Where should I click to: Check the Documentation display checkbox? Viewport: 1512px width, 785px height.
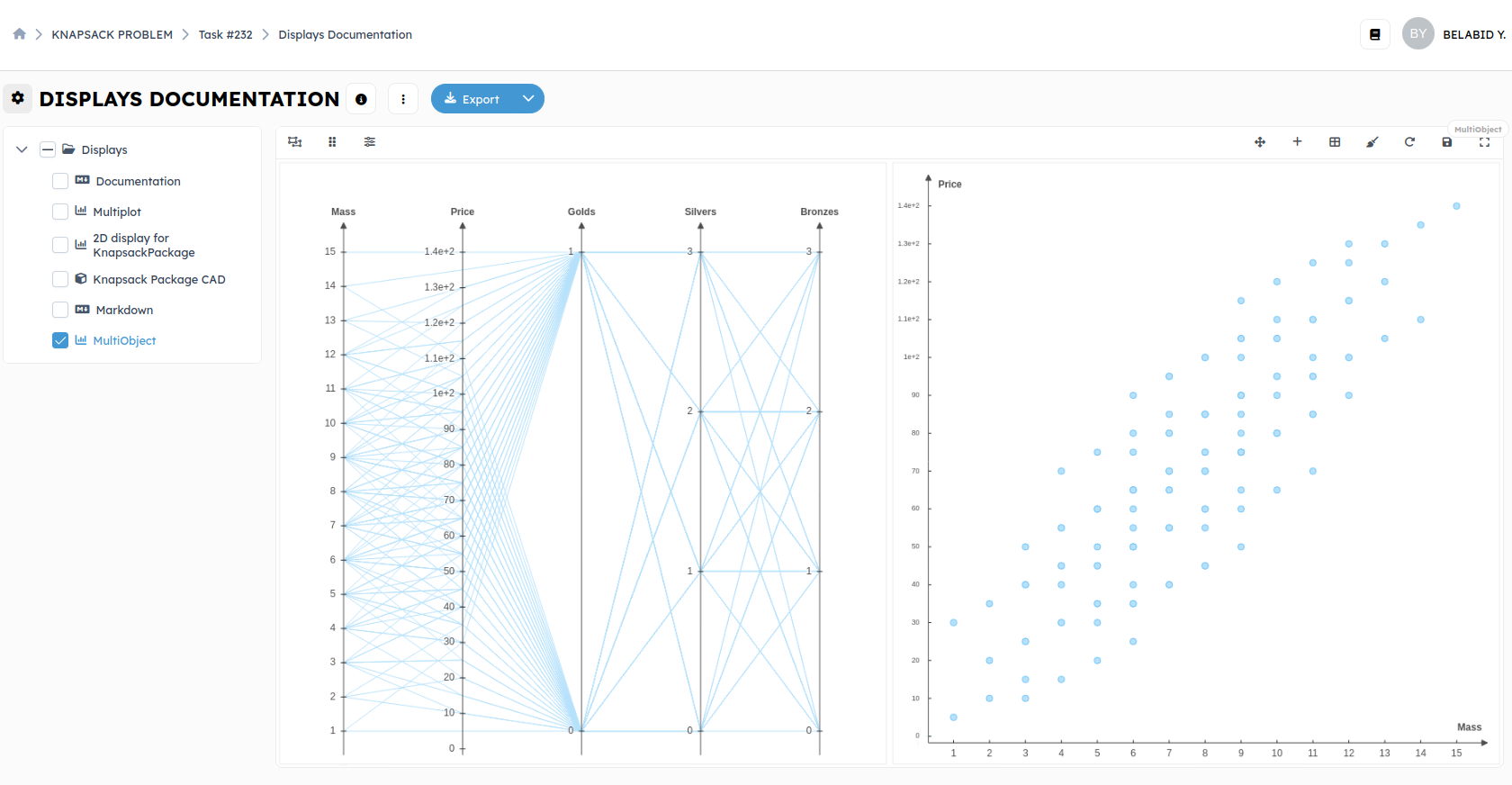(60, 181)
